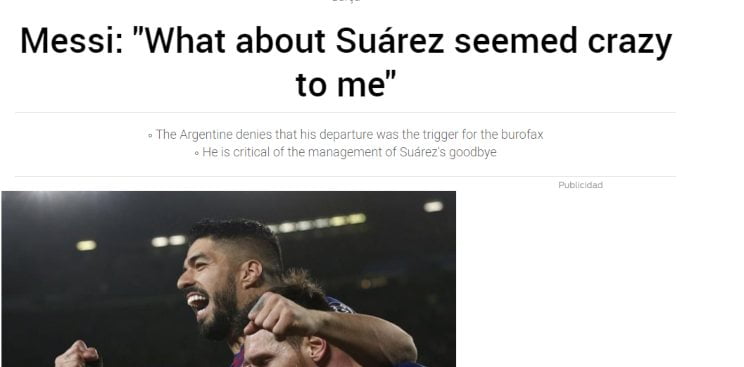Click the "to me" headline continuation
This screenshot has height=367, width=744.
[346, 84]
